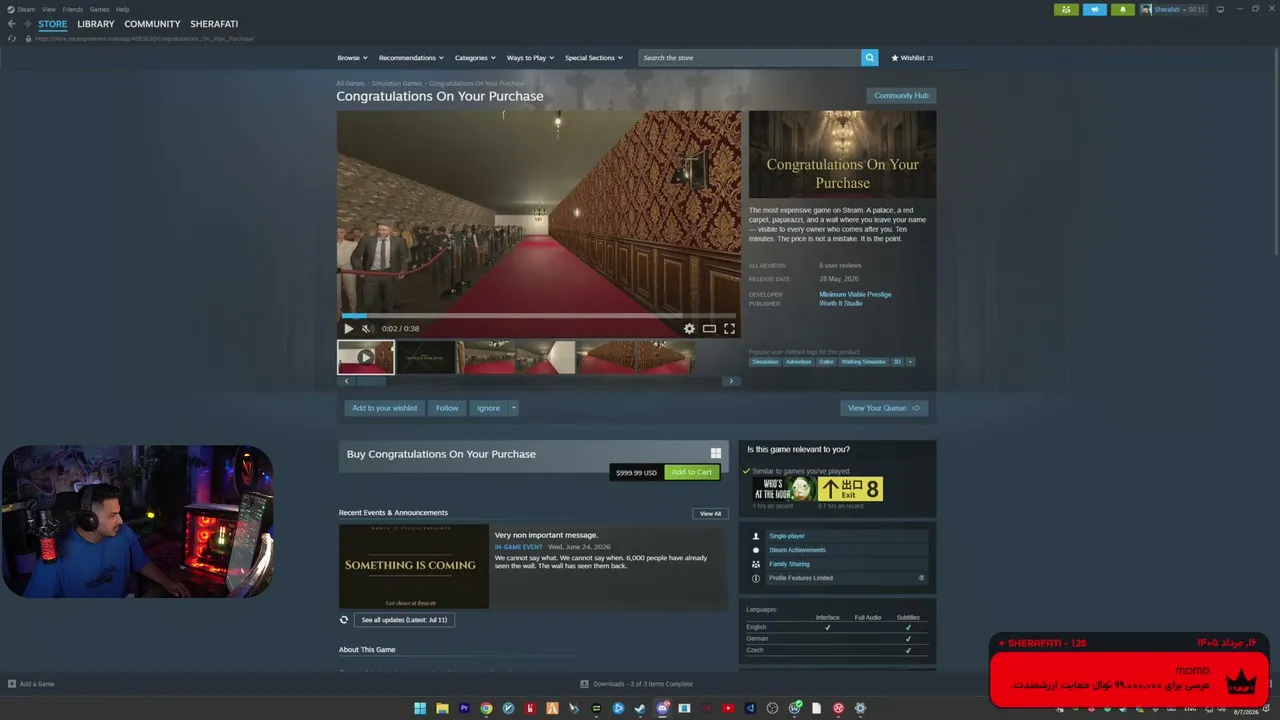This screenshot has height=720, width=1280.
Task: Click refresh icon beside See all updates
Action: (x=344, y=620)
